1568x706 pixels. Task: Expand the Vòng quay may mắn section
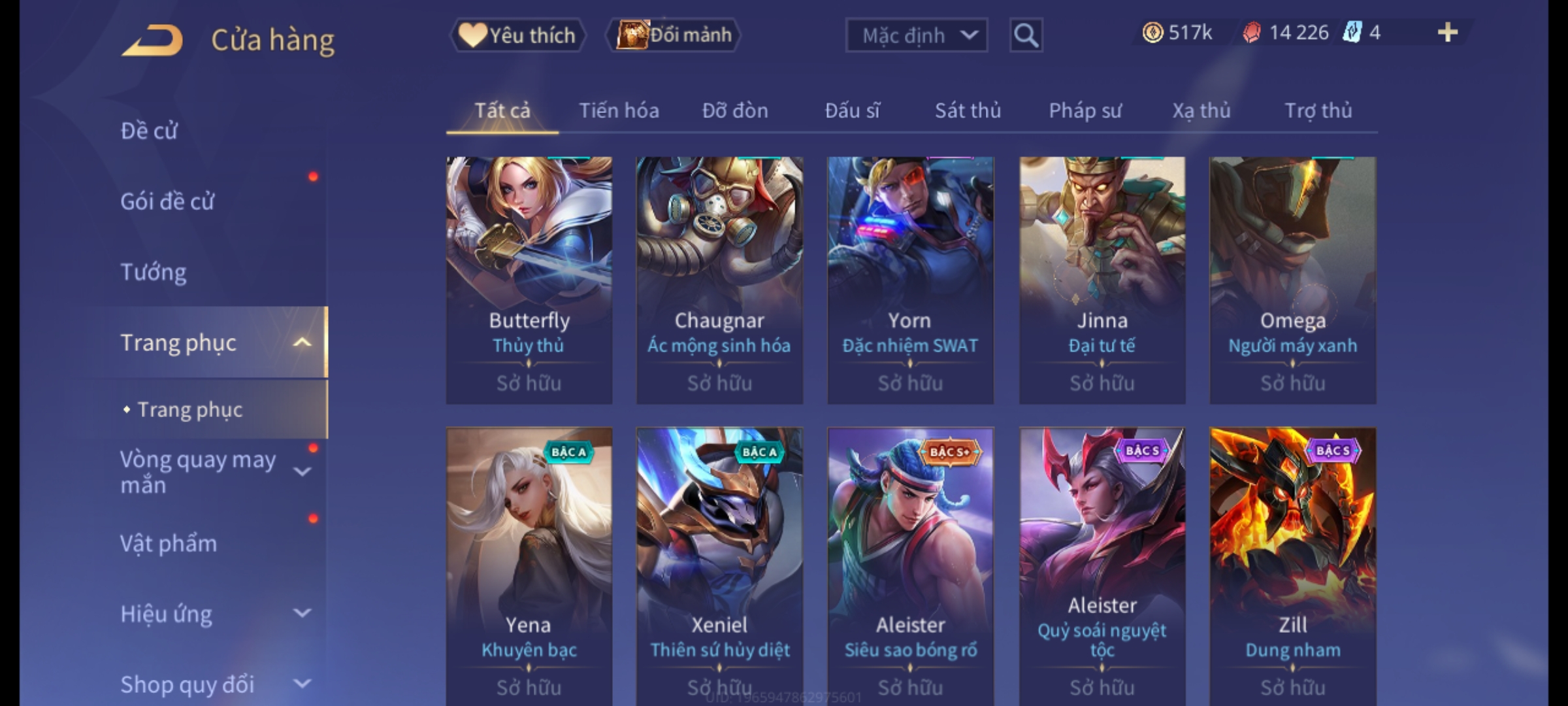click(x=302, y=472)
